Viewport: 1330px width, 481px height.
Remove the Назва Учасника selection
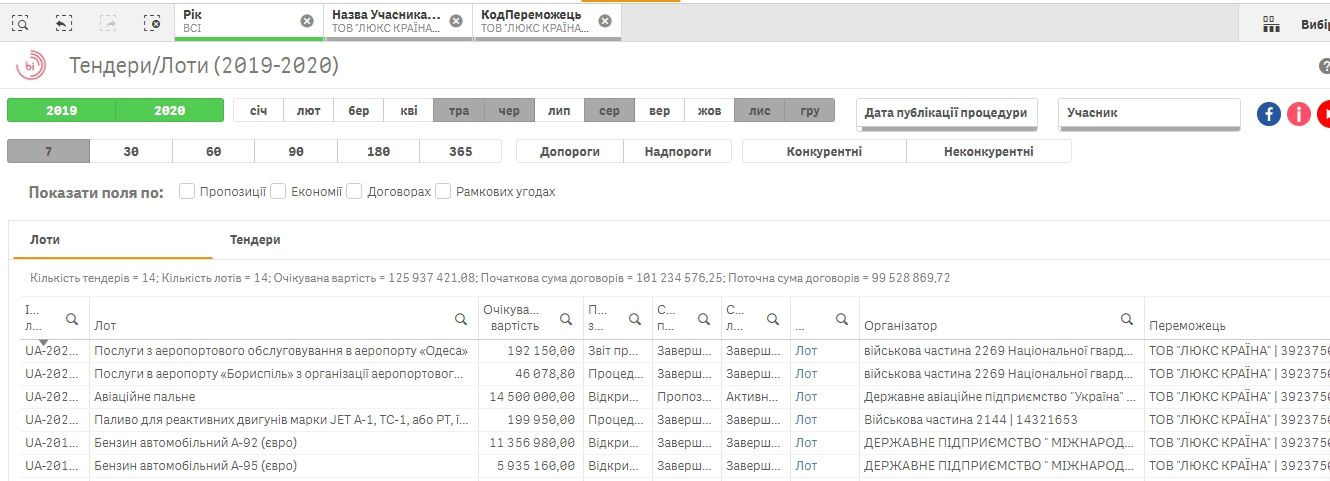(456, 21)
